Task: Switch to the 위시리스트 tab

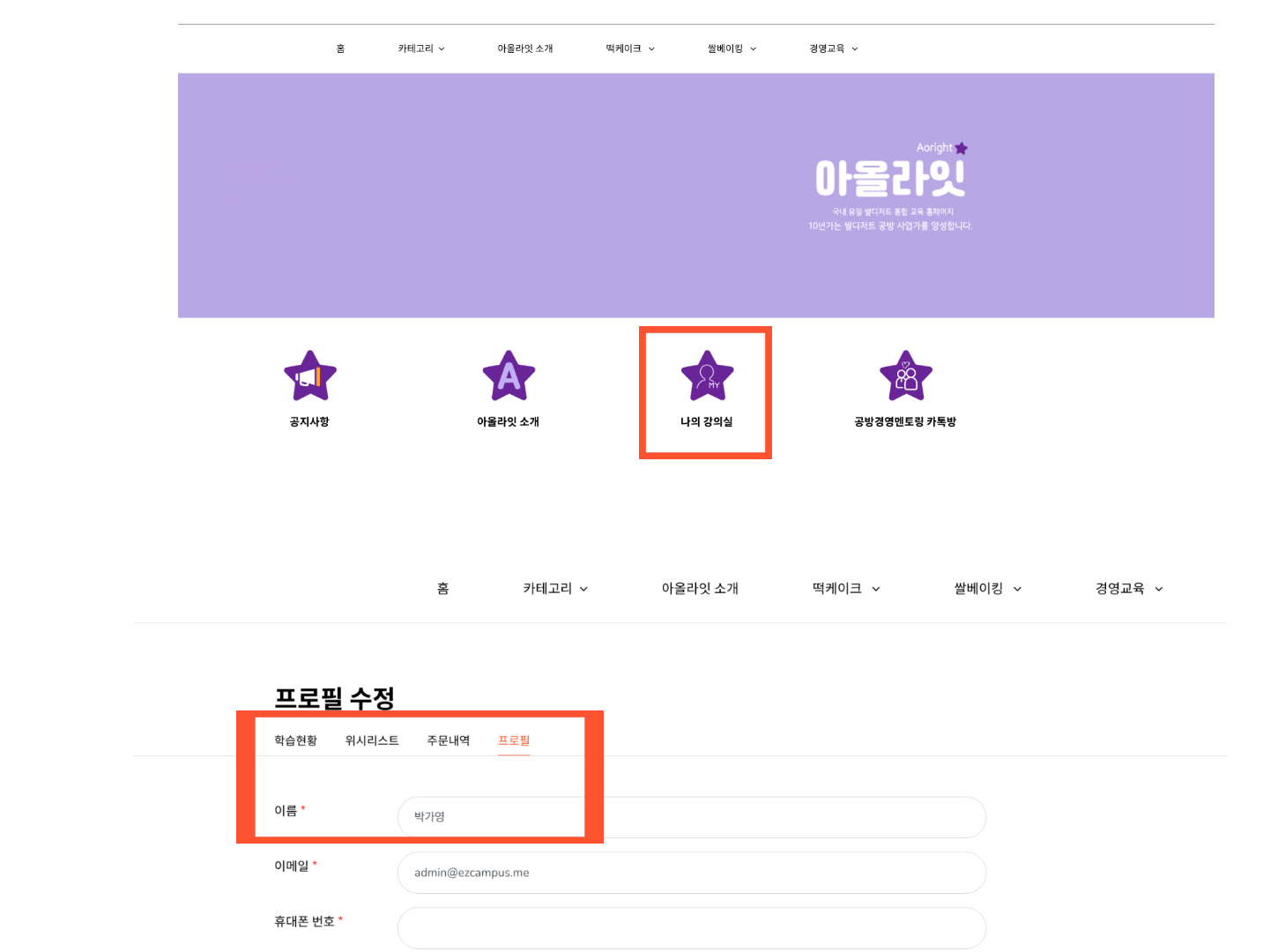Action: [x=372, y=740]
